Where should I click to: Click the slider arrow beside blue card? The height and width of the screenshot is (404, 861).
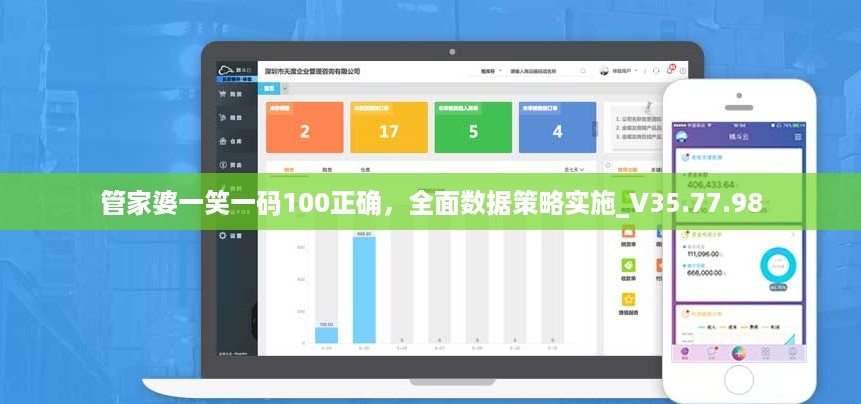click(594, 128)
